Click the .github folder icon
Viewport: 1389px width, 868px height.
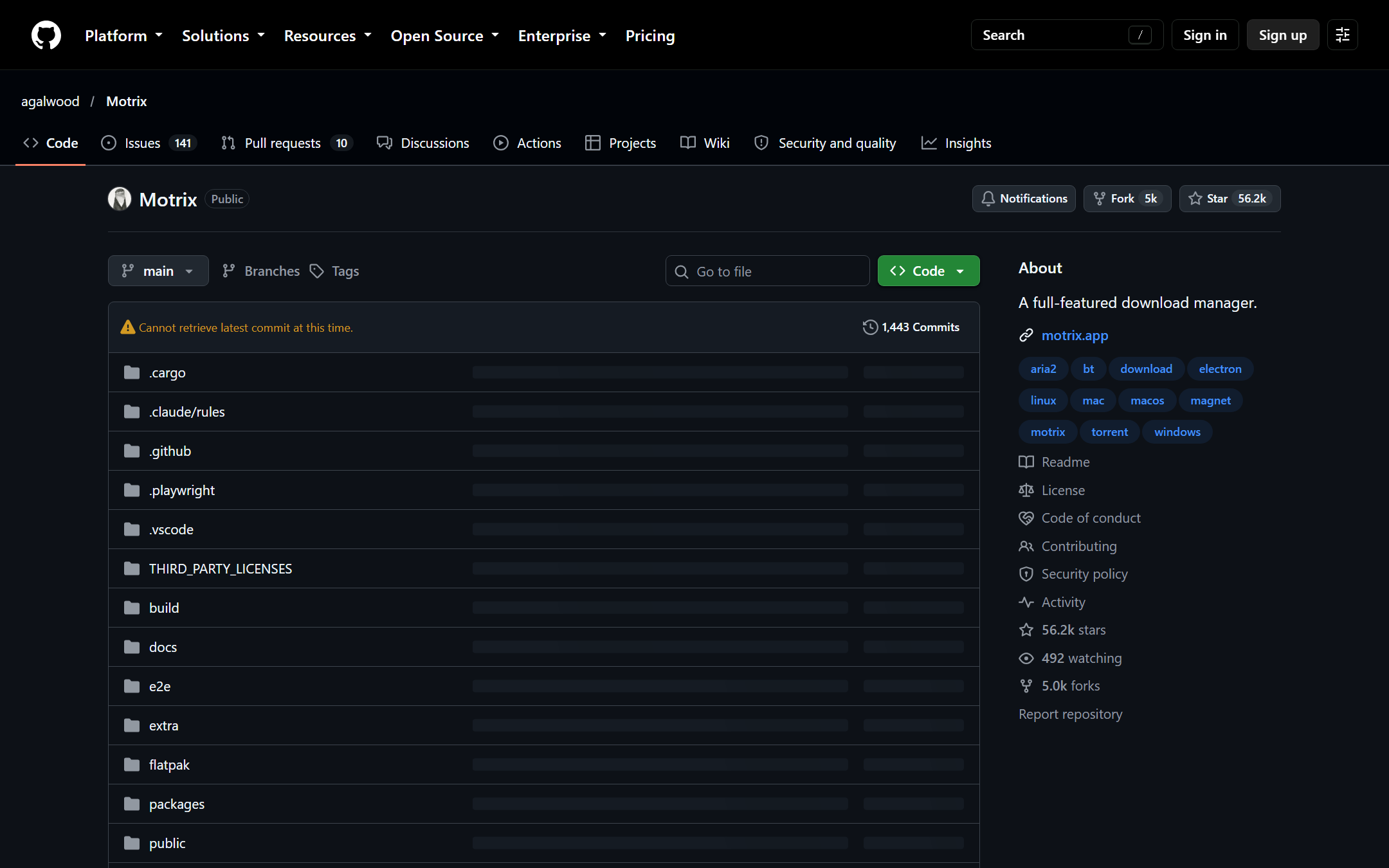point(132,451)
